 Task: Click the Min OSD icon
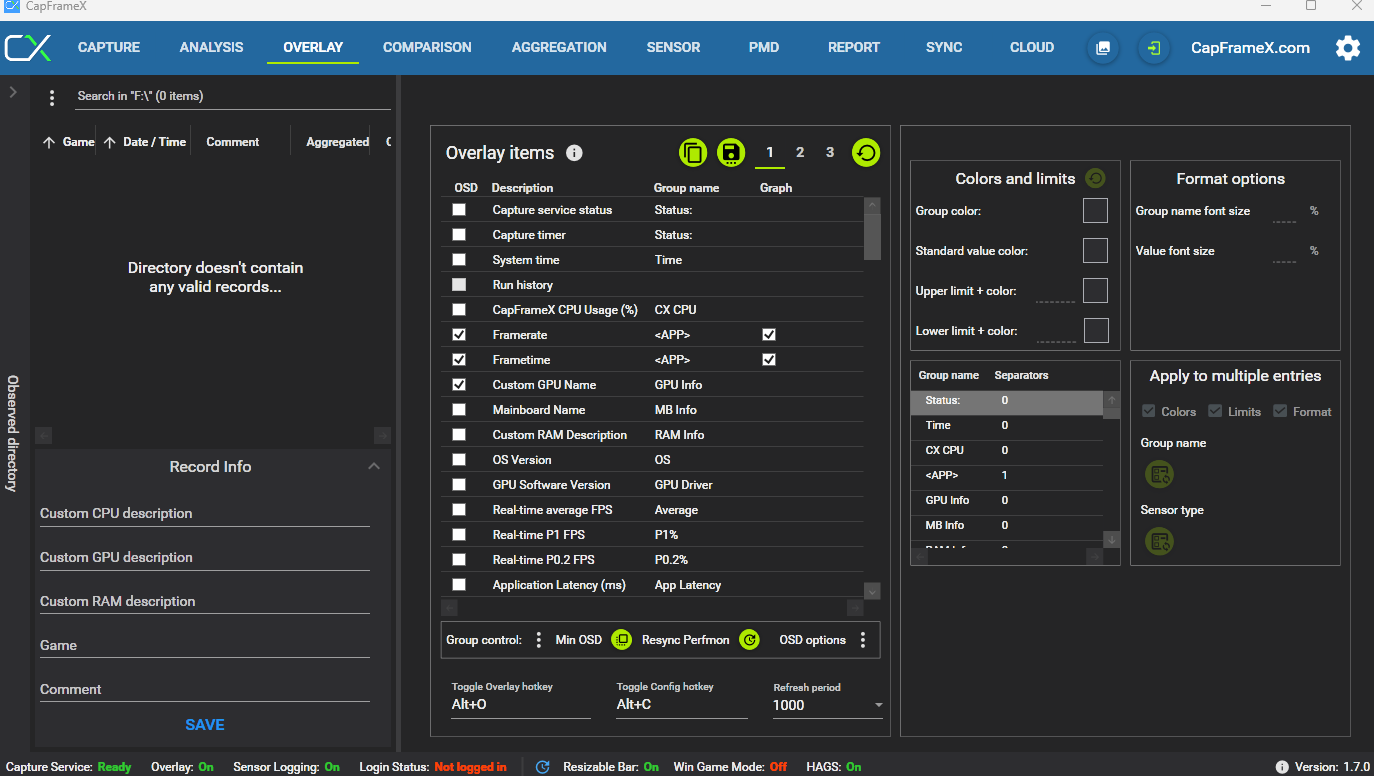pyautogui.click(x=621, y=640)
